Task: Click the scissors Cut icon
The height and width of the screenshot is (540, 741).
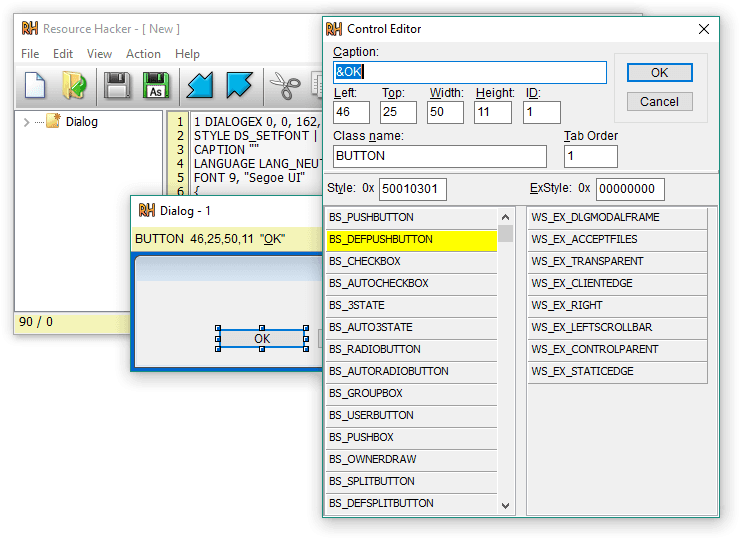Action: [286, 86]
